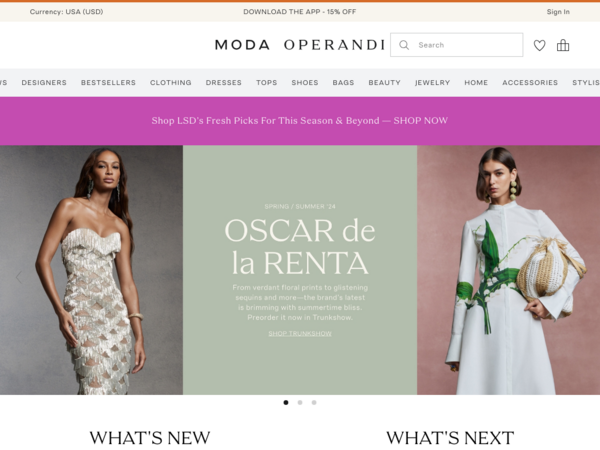Select the first carousel dot
This screenshot has height=450, width=600.
286,403
